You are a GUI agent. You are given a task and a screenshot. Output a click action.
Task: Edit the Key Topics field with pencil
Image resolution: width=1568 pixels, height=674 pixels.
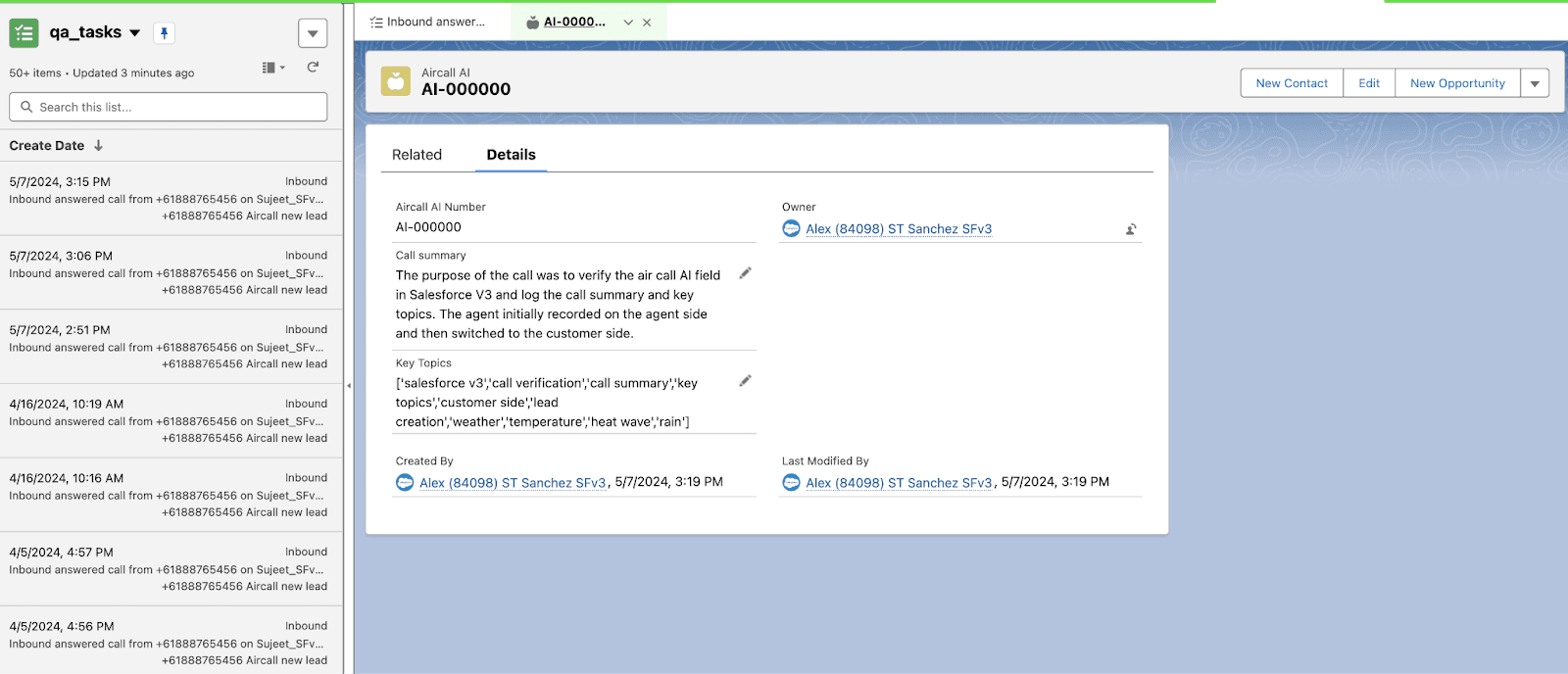pyautogui.click(x=745, y=381)
